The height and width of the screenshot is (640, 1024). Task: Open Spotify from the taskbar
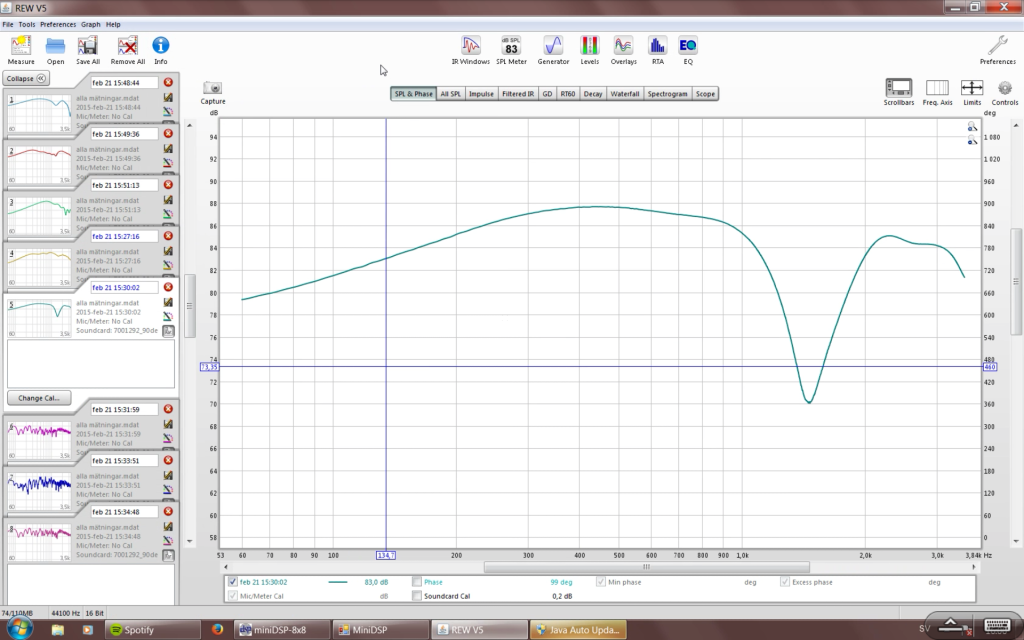151,630
